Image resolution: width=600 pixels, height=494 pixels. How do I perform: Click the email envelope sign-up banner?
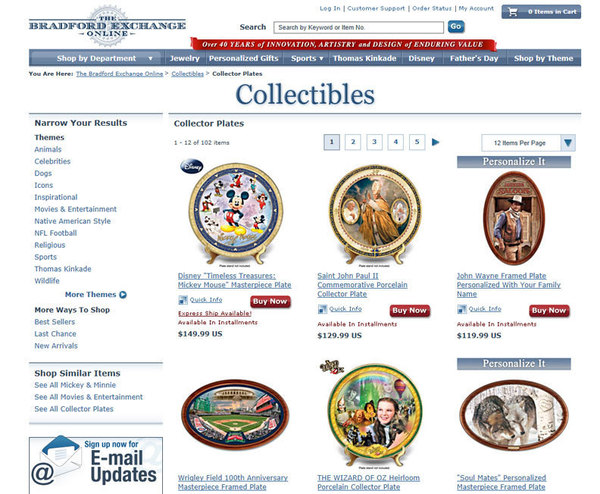pos(96,465)
